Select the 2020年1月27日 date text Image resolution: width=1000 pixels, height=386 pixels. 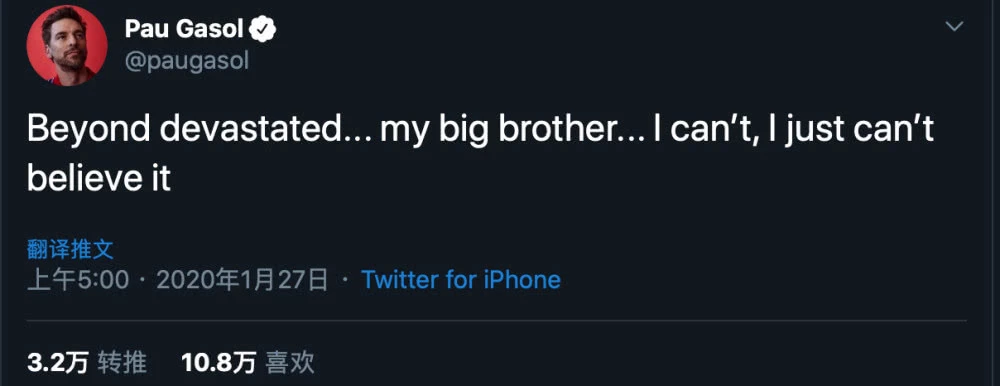[242, 279]
